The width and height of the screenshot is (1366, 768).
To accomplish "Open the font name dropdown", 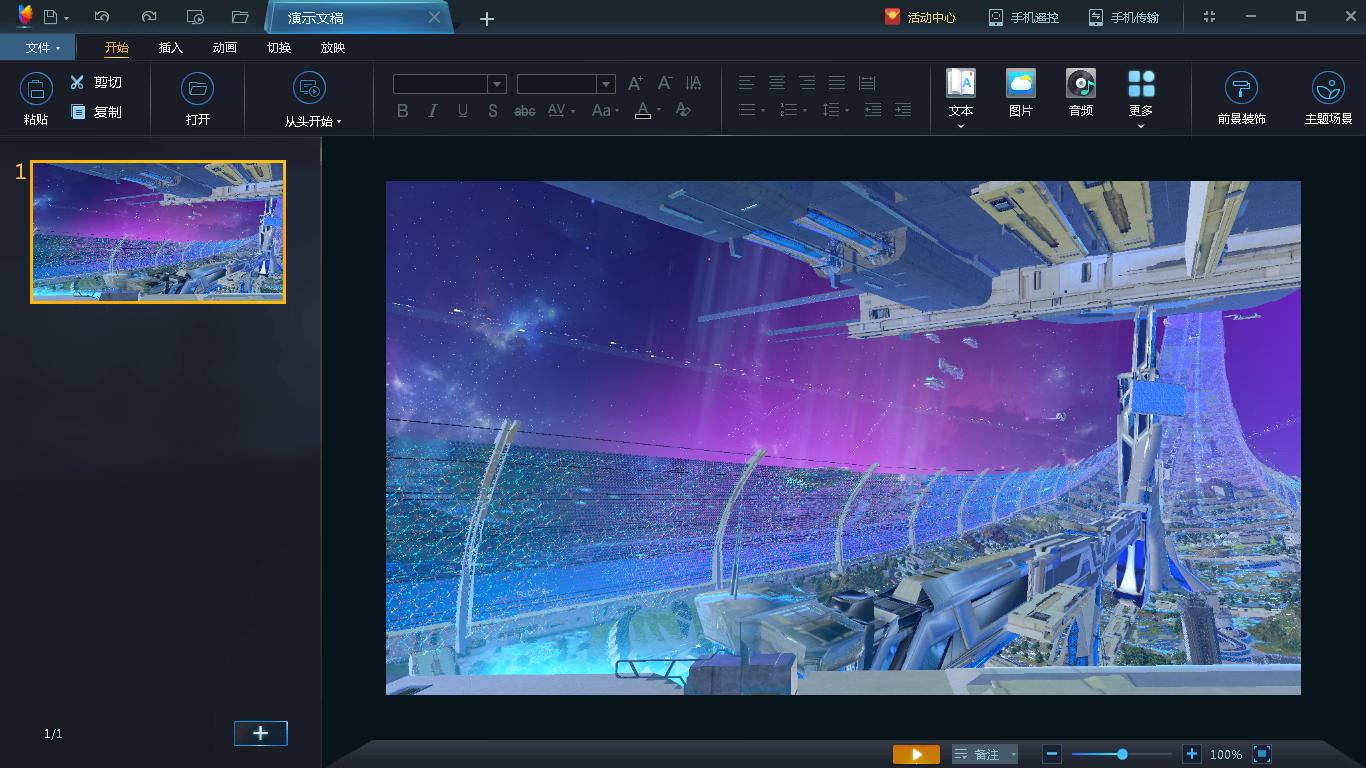I will 497,84.
